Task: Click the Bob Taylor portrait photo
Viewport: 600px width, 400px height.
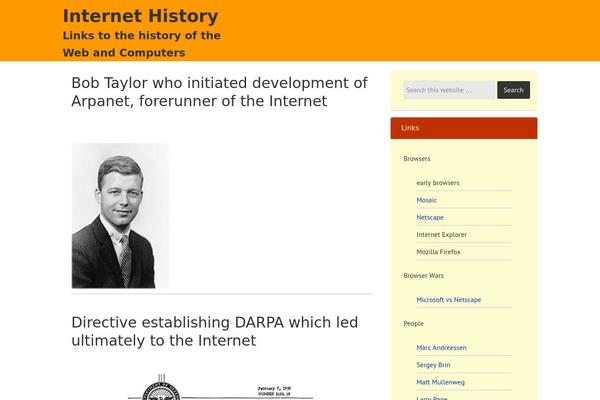Action: click(120, 215)
